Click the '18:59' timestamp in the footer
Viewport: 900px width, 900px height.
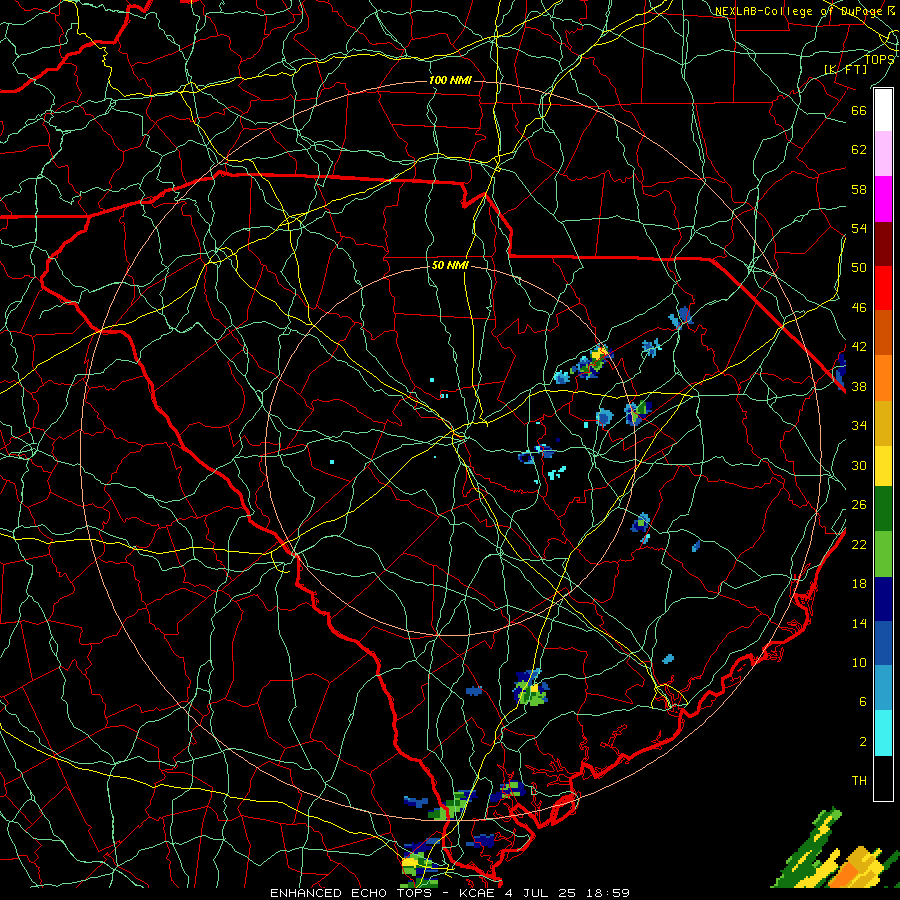608,893
